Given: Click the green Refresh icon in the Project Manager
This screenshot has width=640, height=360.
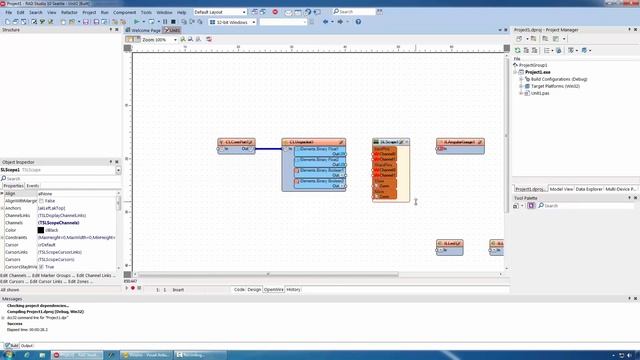Looking at the screenshot, I should point(518,50).
